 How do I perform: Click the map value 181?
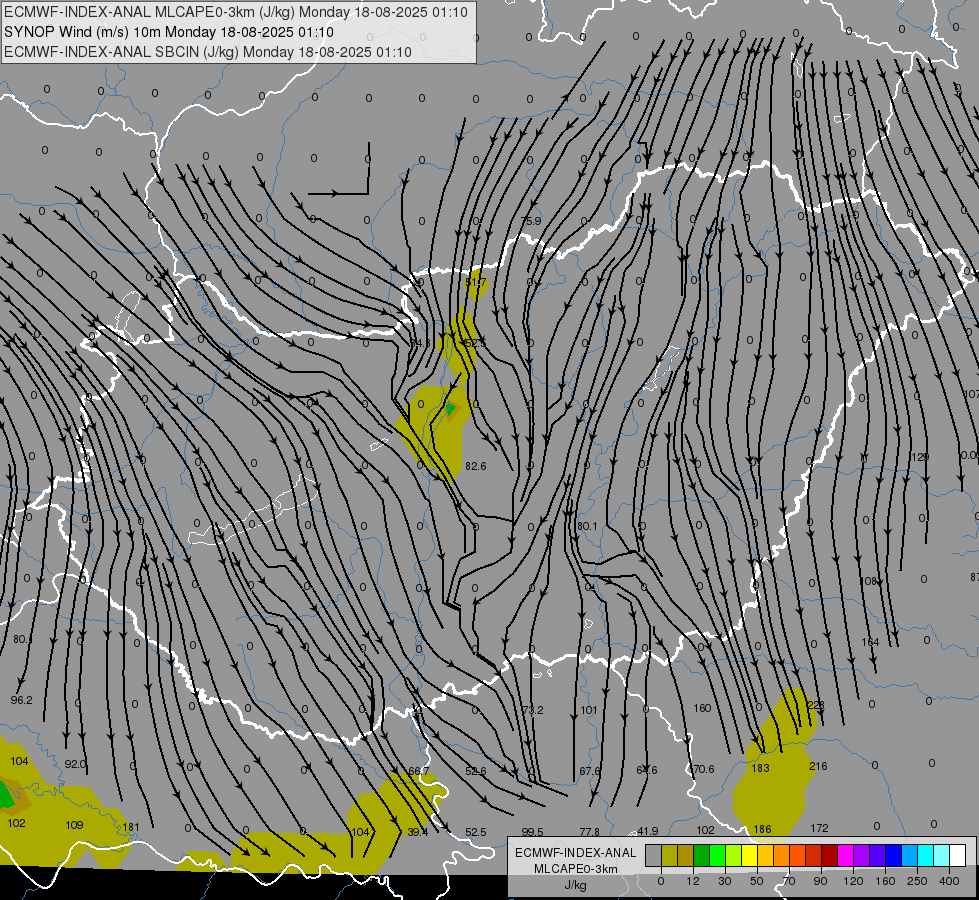pos(130,828)
